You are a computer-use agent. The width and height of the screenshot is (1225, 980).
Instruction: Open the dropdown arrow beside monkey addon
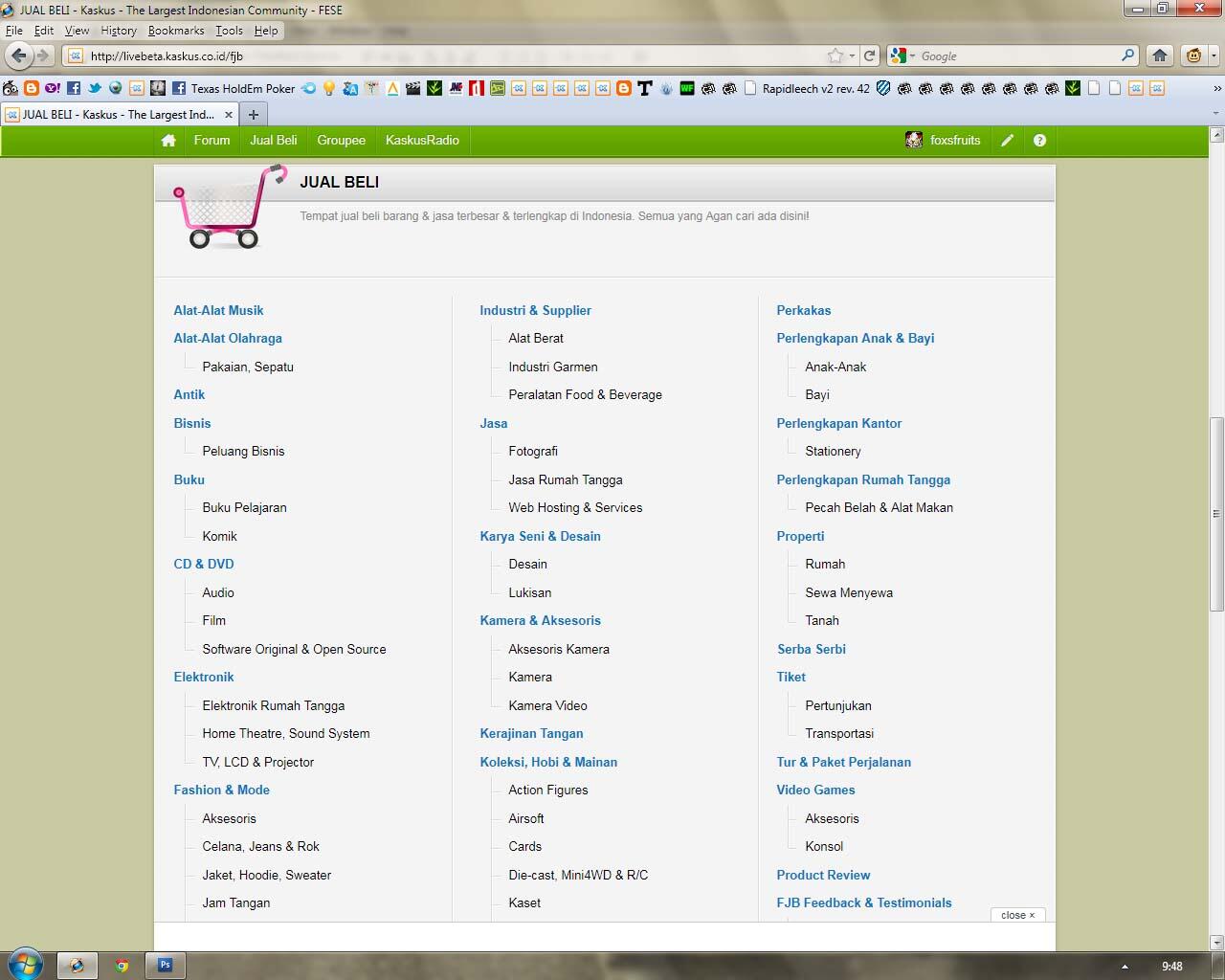click(x=1214, y=56)
